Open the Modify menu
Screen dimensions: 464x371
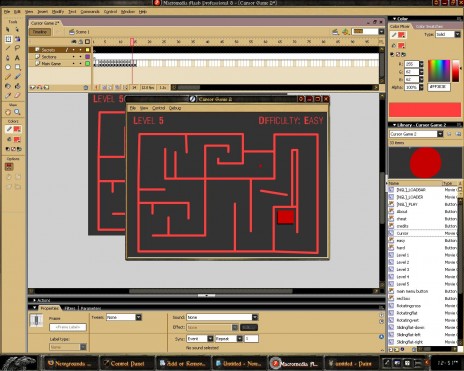(58, 12)
